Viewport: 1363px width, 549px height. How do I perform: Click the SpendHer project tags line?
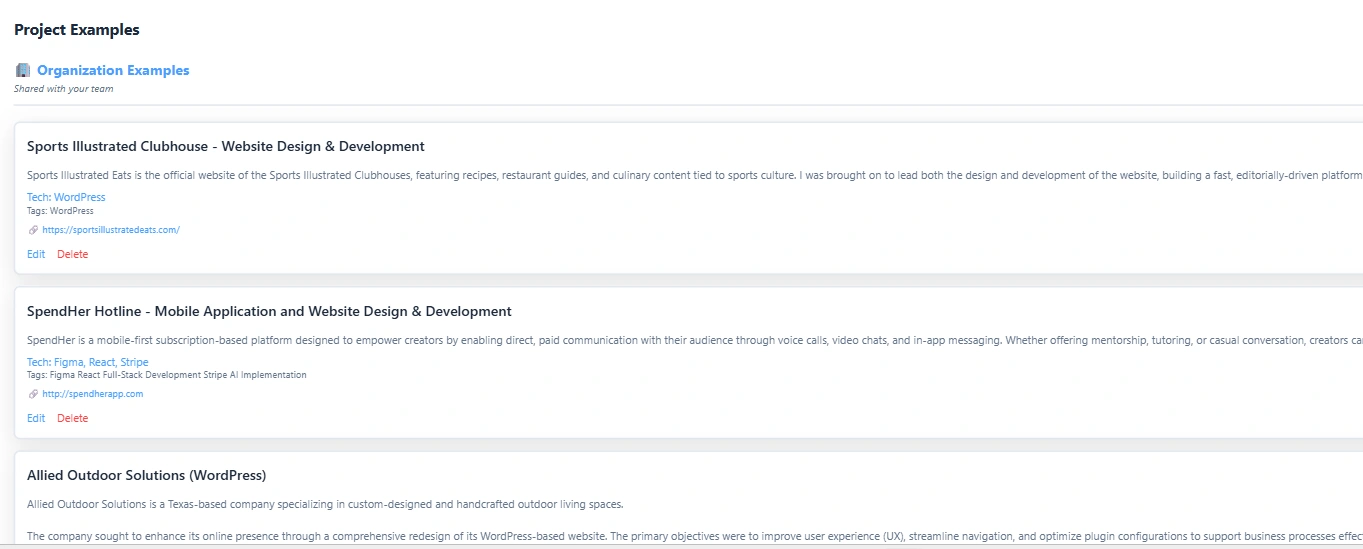167,375
